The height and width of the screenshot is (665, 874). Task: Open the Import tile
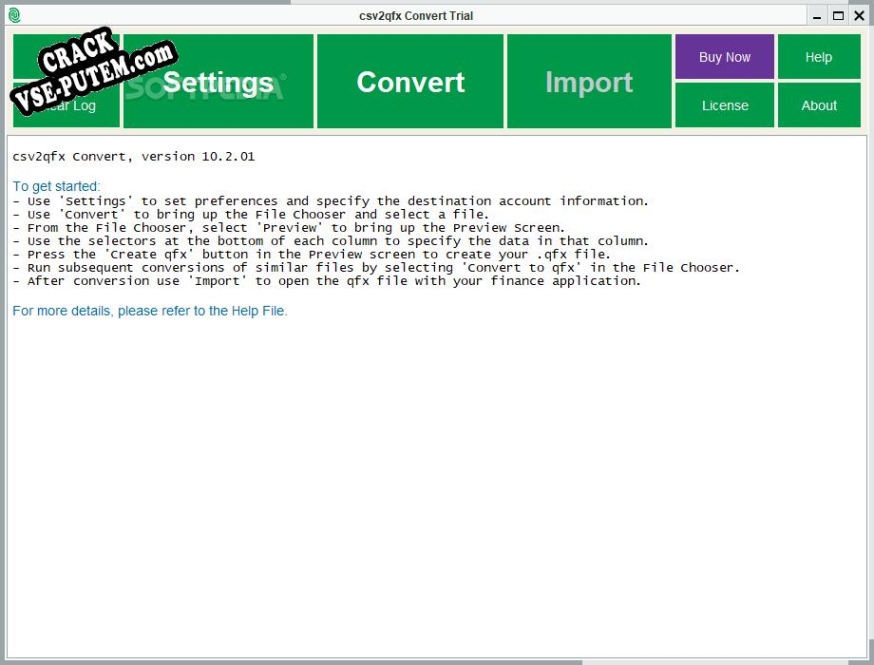[x=589, y=81]
